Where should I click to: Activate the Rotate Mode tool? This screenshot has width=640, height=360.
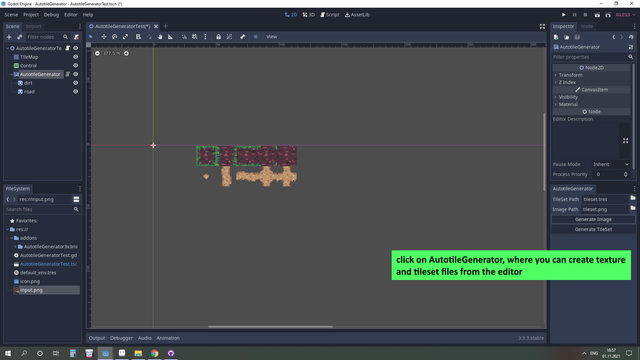[x=115, y=37]
